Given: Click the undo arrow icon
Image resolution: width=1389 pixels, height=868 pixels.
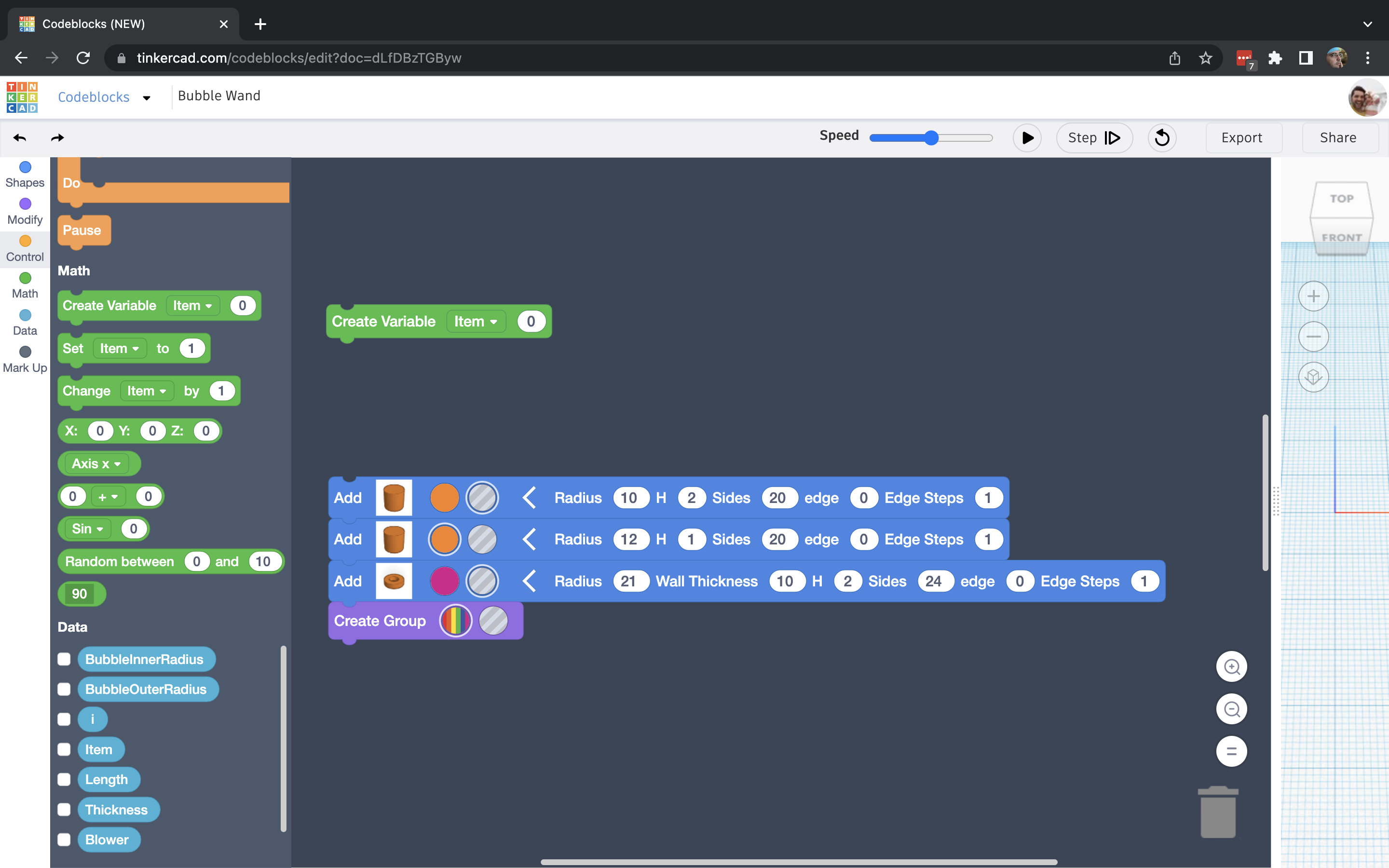Looking at the screenshot, I should [x=19, y=138].
